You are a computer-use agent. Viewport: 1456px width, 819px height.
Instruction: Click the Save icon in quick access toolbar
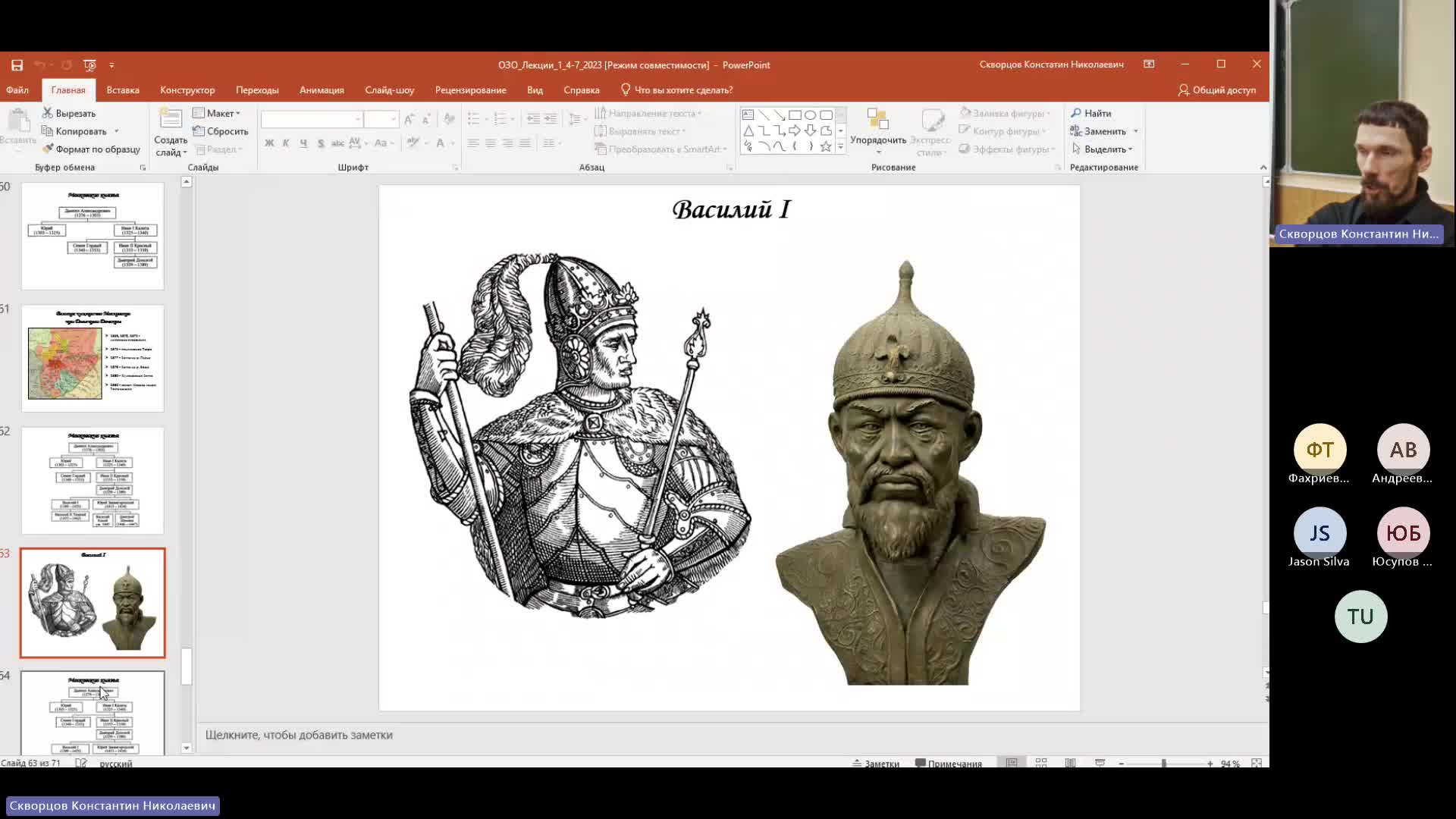click(x=17, y=65)
